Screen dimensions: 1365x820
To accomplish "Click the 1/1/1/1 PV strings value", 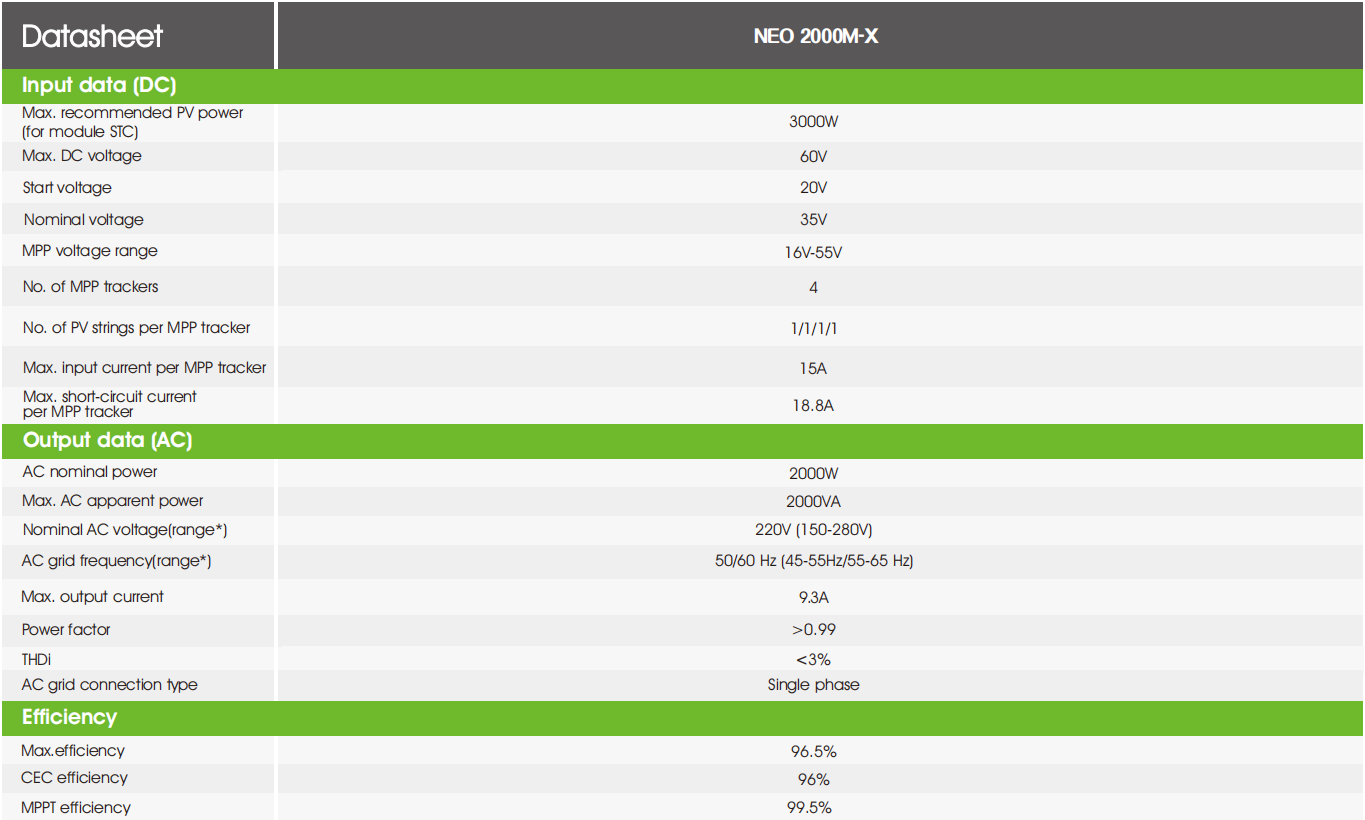I will click(x=813, y=328).
